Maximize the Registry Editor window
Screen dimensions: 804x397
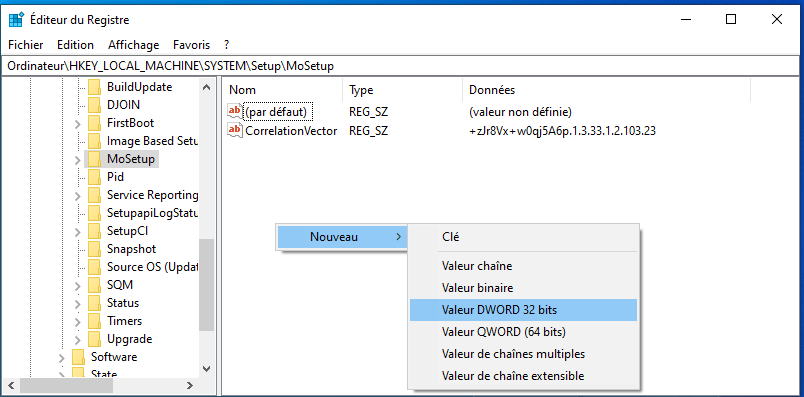(731, 19)
